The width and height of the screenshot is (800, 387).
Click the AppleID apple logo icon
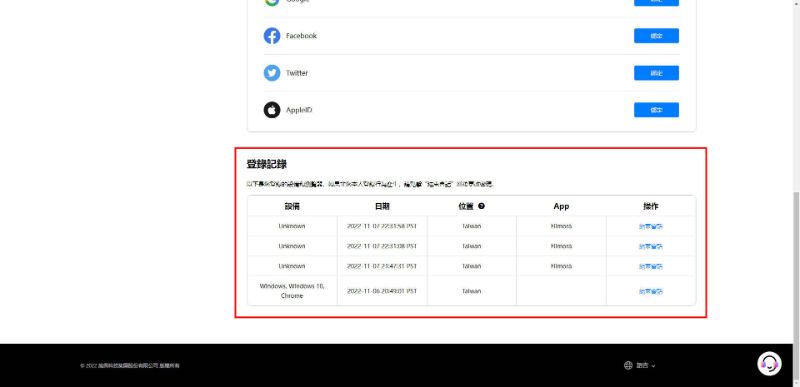coord(272,110)
